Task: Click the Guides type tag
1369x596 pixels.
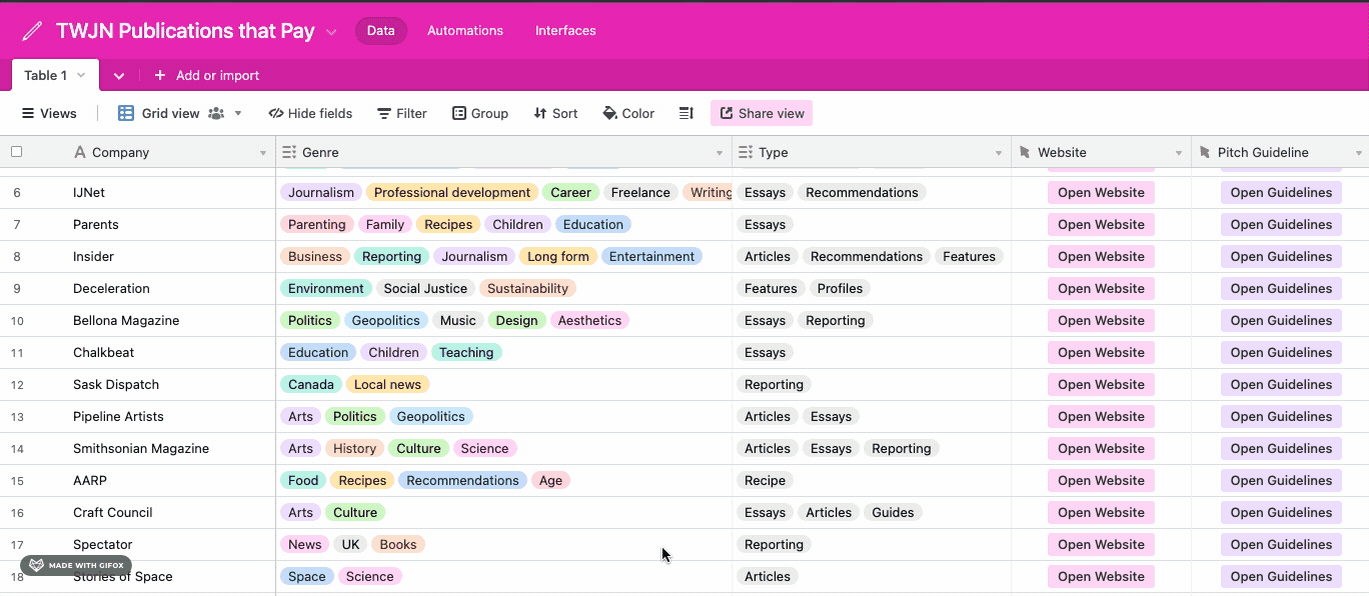Action: pyautogui.click(x=893, y=512)
